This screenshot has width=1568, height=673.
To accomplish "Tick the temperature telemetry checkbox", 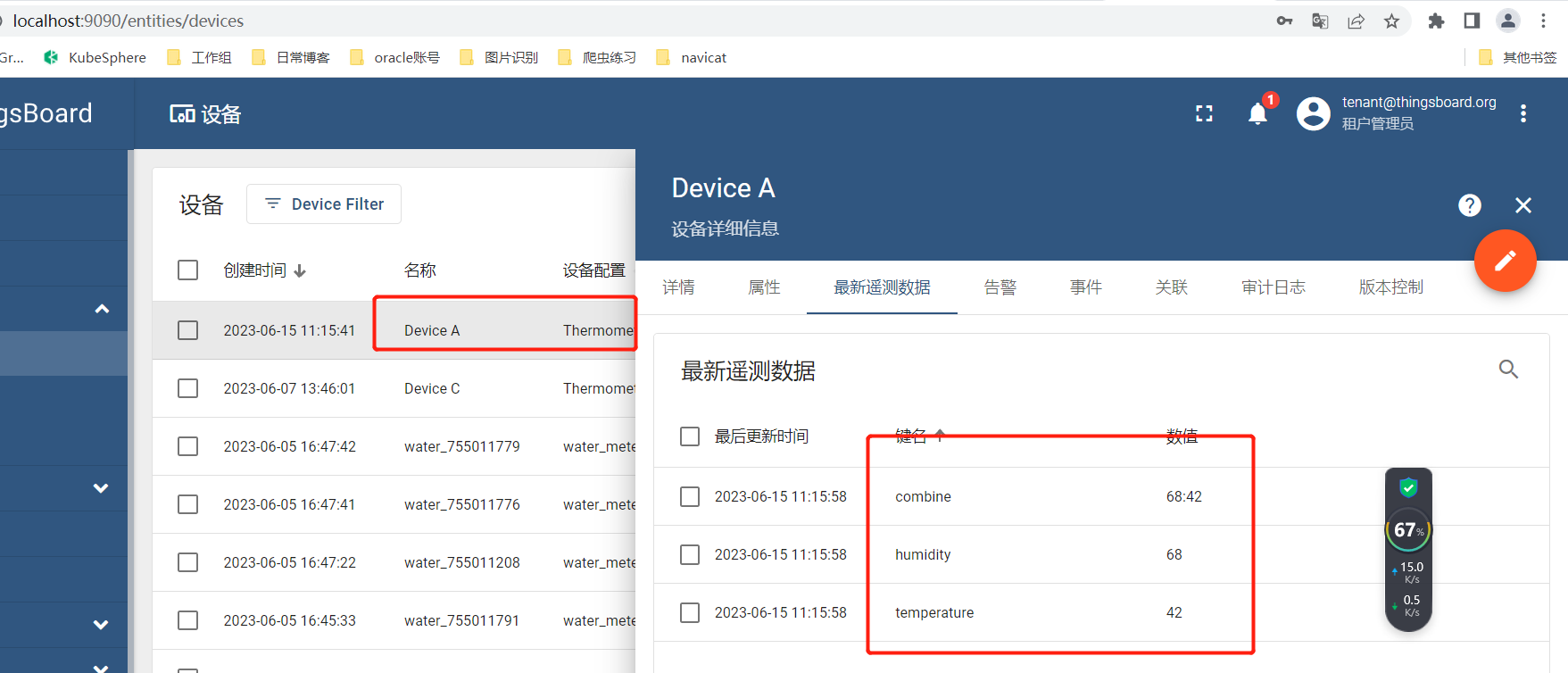I will tap(690, 612).
